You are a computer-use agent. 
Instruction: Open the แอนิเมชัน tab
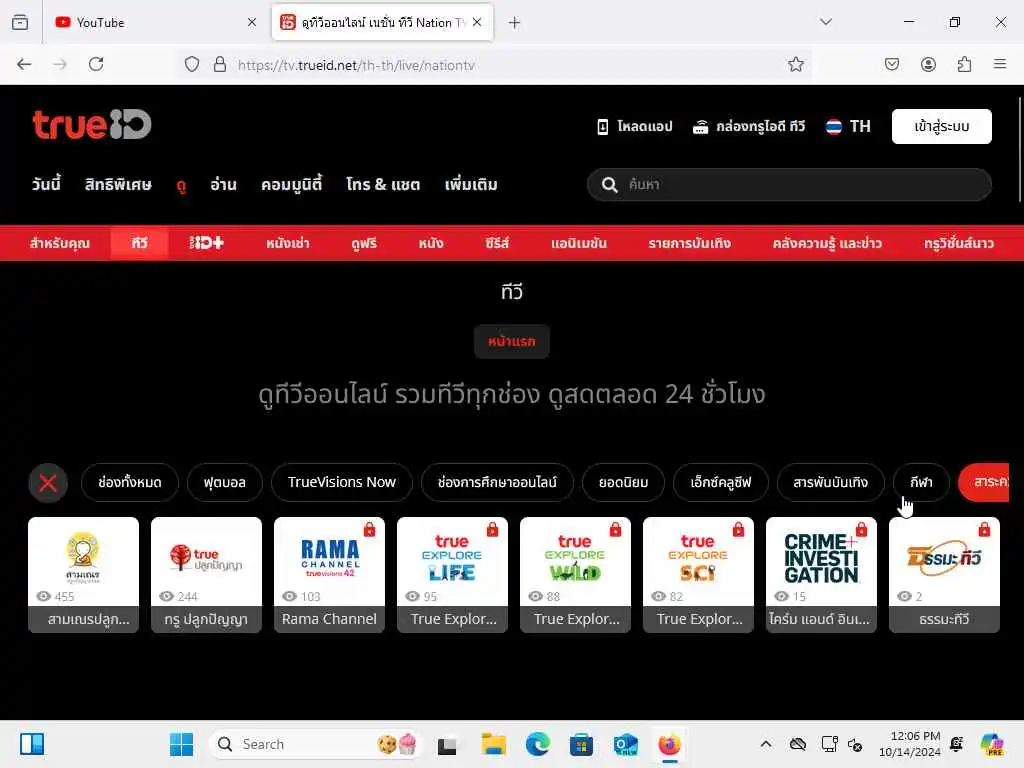coord(579,243)
